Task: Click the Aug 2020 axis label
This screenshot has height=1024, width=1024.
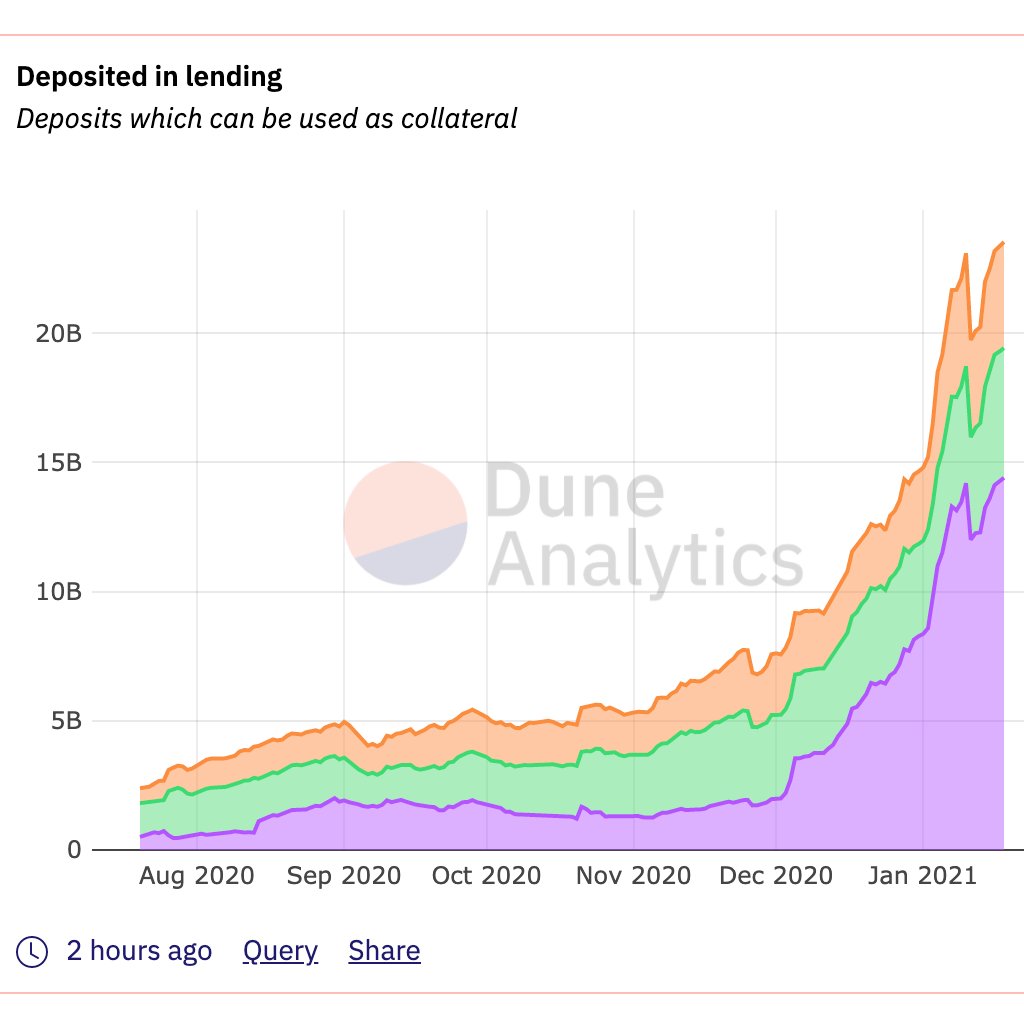Action: 197,876
